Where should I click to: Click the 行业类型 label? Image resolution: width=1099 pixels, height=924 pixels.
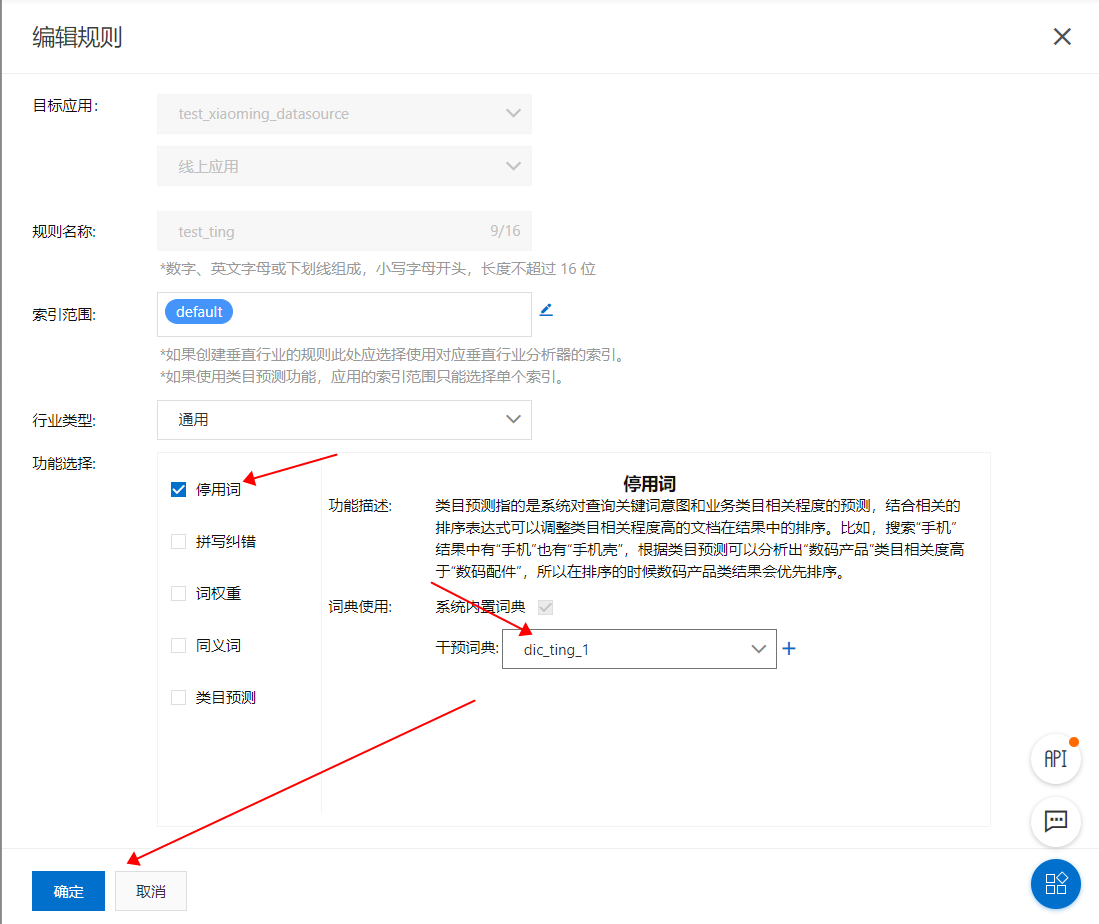64,421
